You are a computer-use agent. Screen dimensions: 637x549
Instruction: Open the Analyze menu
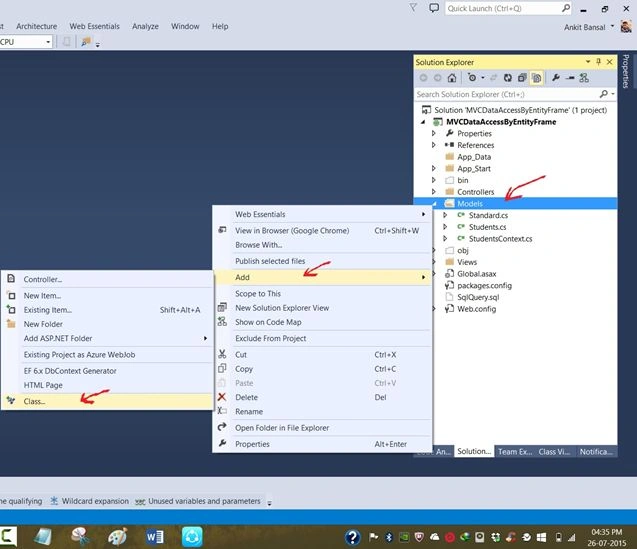point(145,26)
